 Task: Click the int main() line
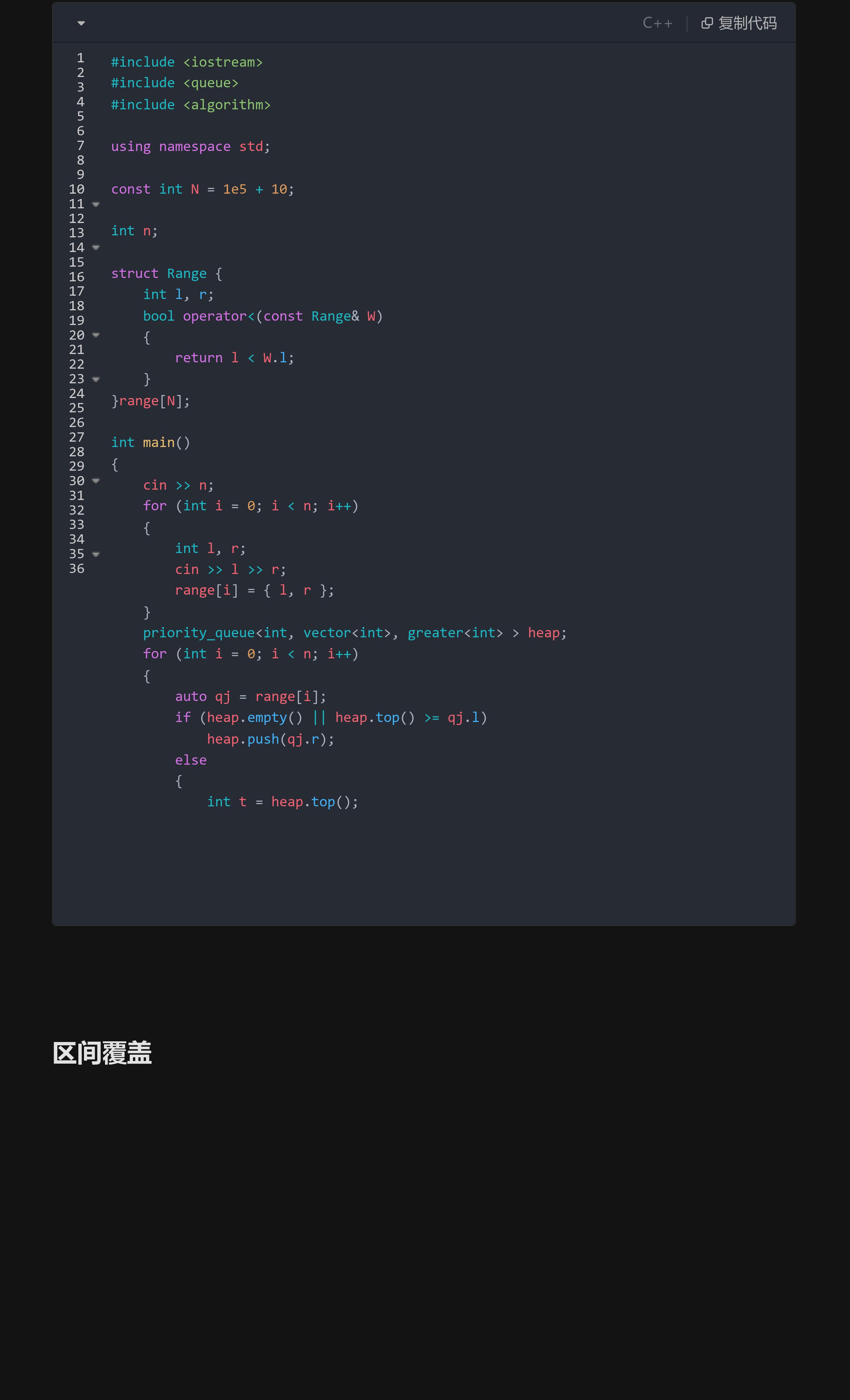tap(151, 443)
